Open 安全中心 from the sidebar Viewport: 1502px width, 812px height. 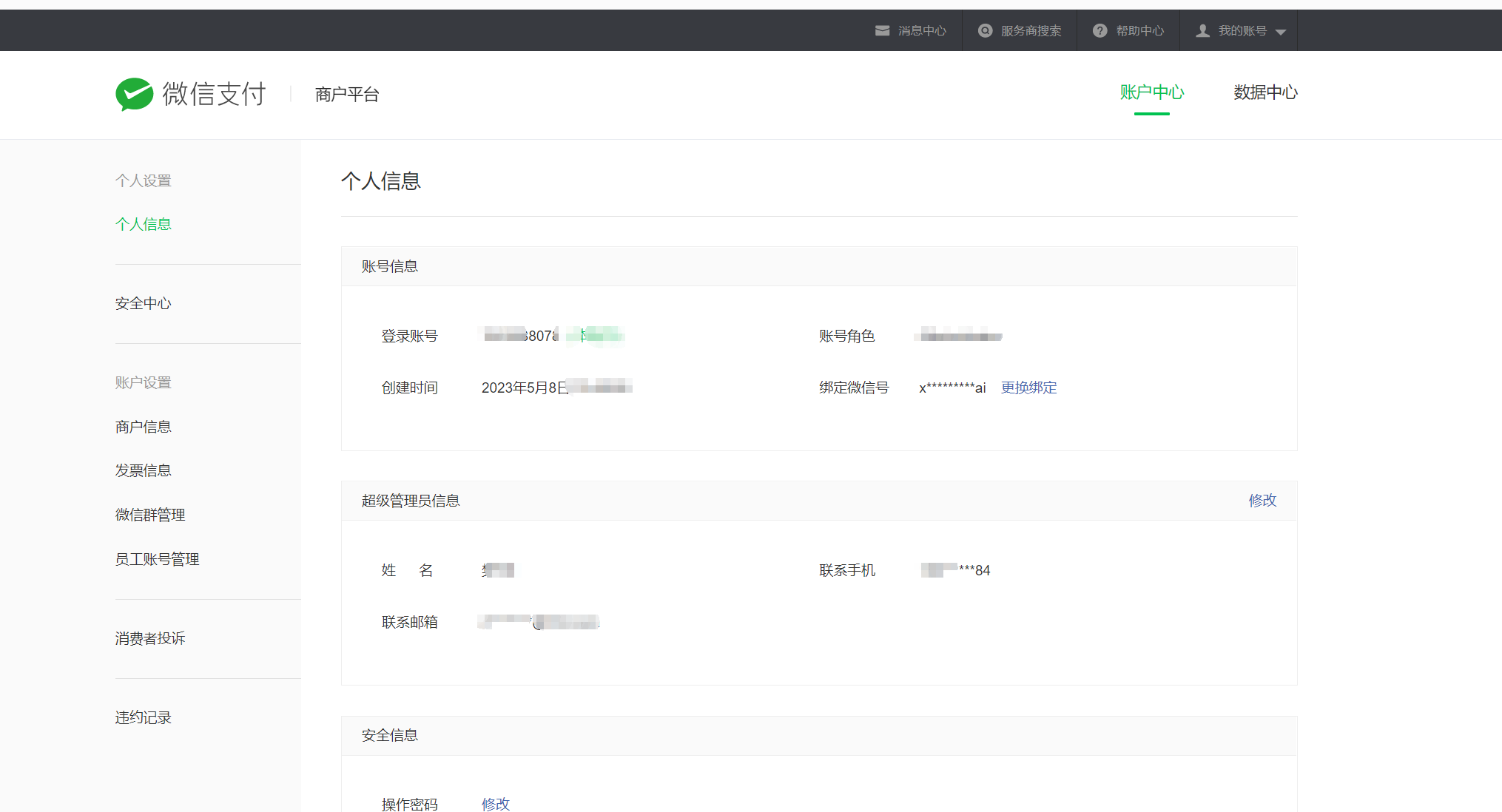pos(143,303)
